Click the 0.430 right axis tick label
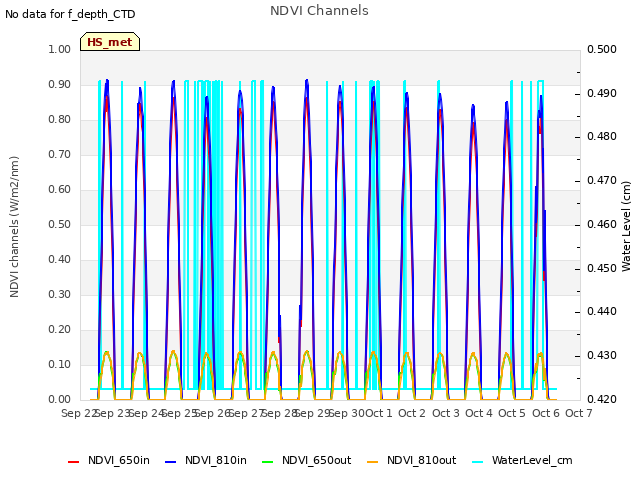This screenshot has height=480, width=640. (602, 356)
